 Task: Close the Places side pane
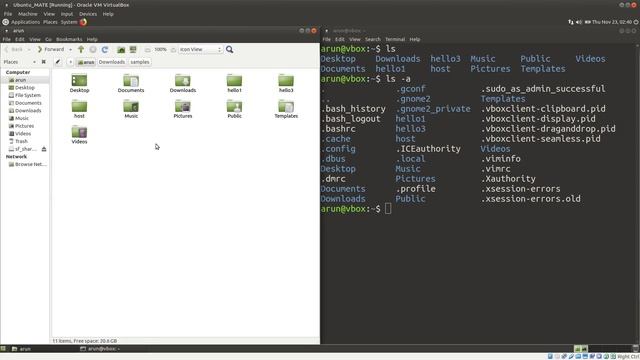coord(44,62)
